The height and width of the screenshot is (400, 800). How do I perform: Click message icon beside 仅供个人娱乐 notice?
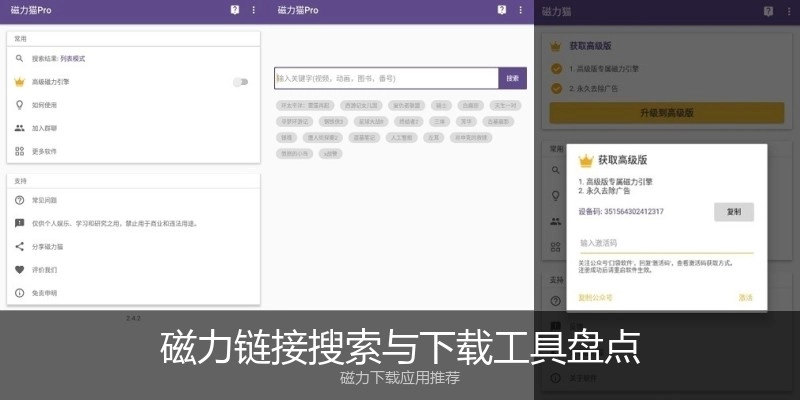(x=19, y=223)
